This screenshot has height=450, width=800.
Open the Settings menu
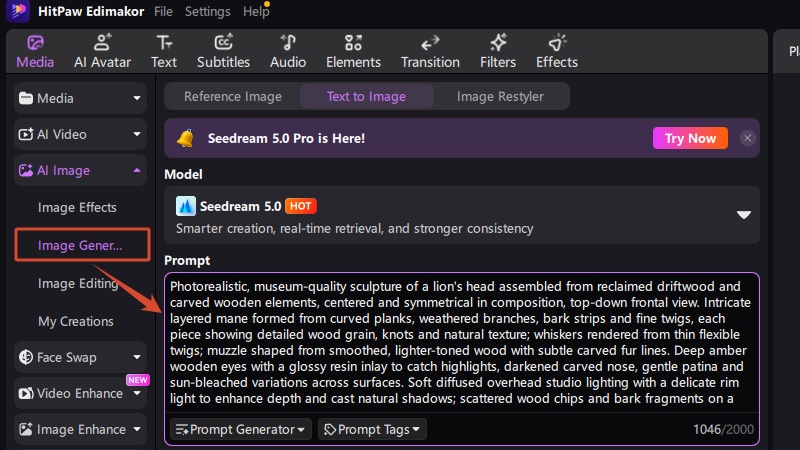pyautogui.click(x=207, y=11)
